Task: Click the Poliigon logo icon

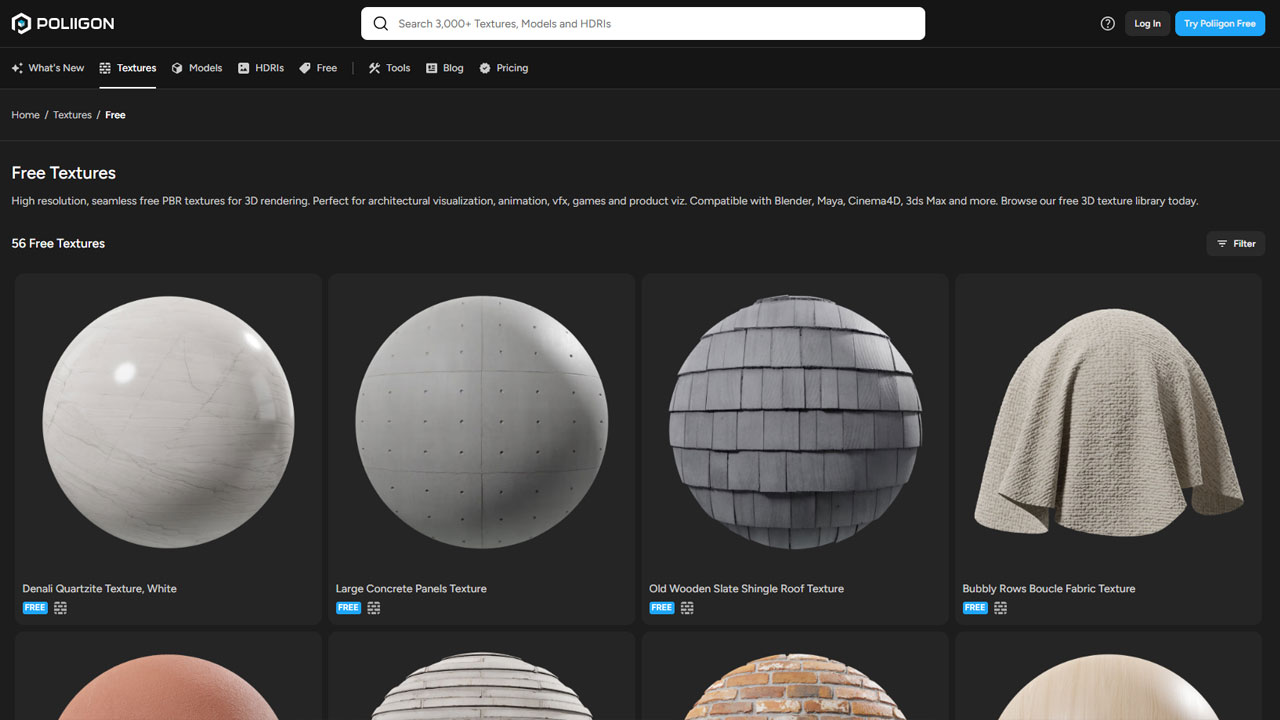Action: click(x=22, y=23)
